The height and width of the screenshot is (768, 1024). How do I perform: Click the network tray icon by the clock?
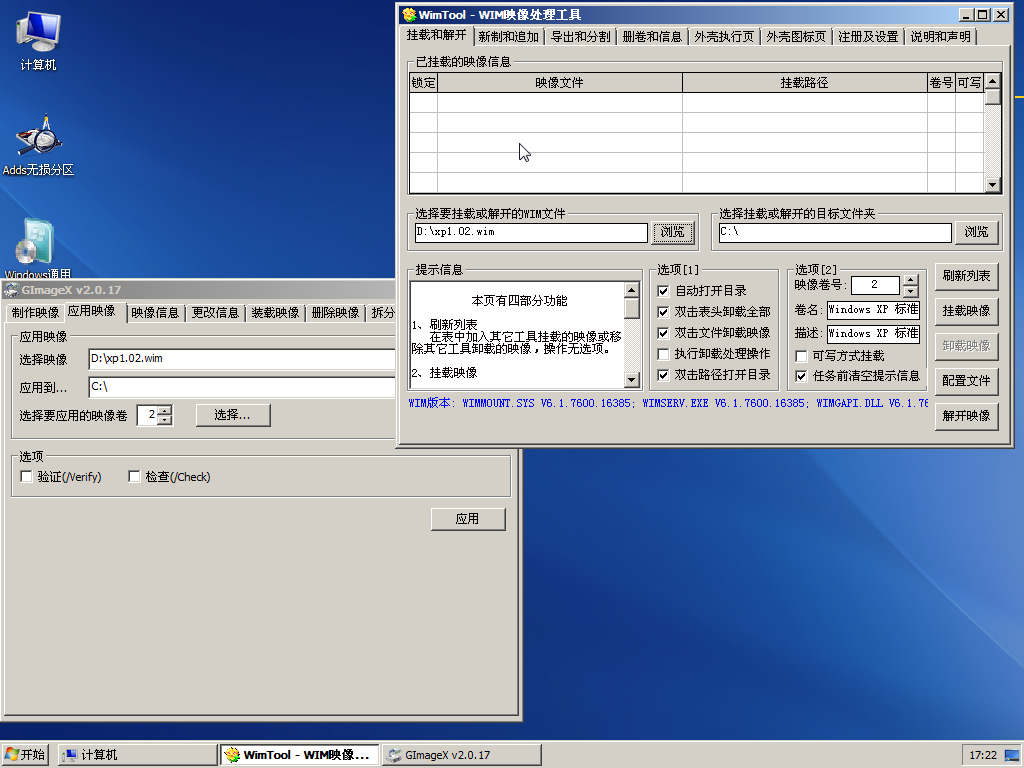(x=1012, y=755)
